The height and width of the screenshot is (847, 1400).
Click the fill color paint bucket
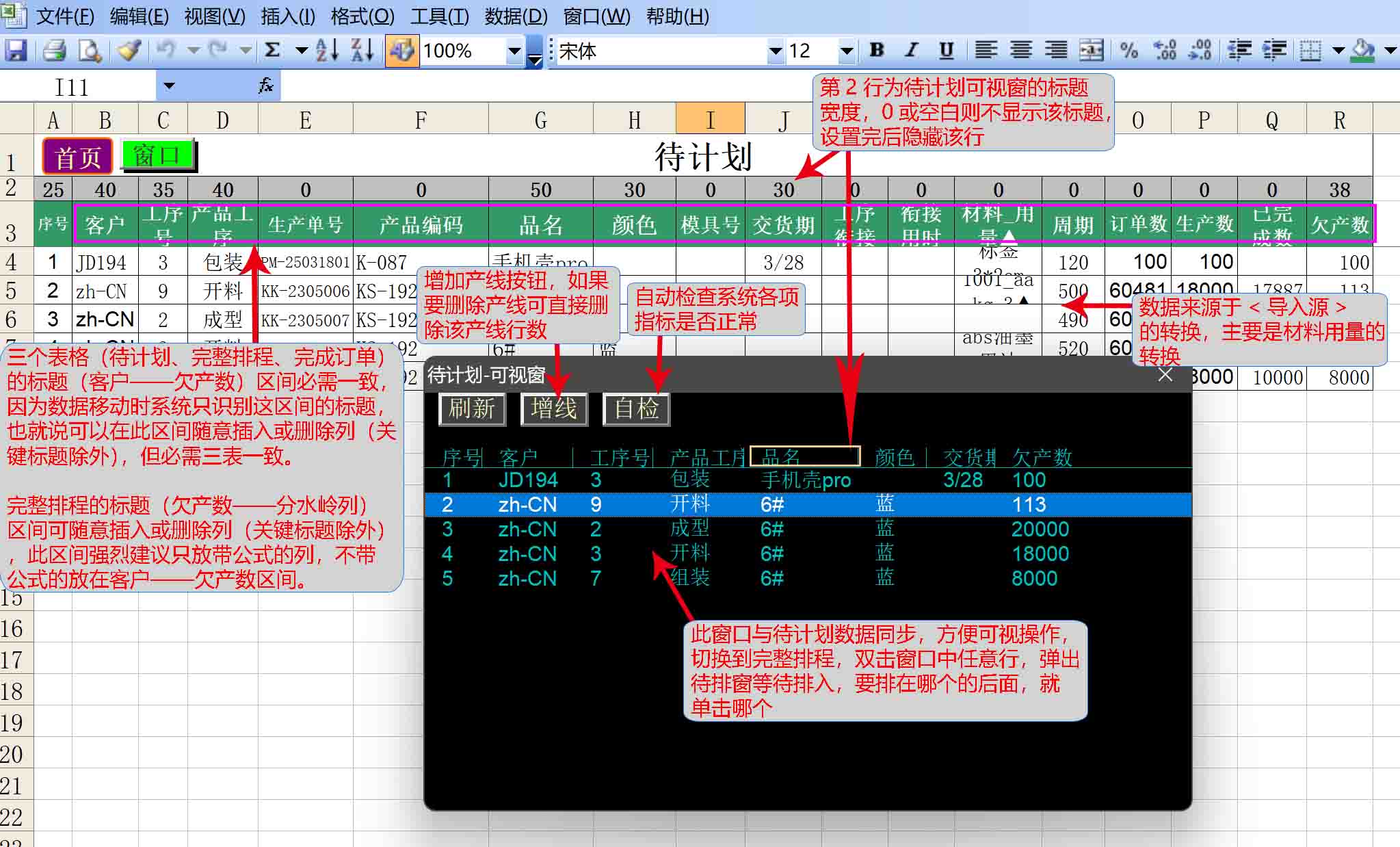coord(1362,50)
